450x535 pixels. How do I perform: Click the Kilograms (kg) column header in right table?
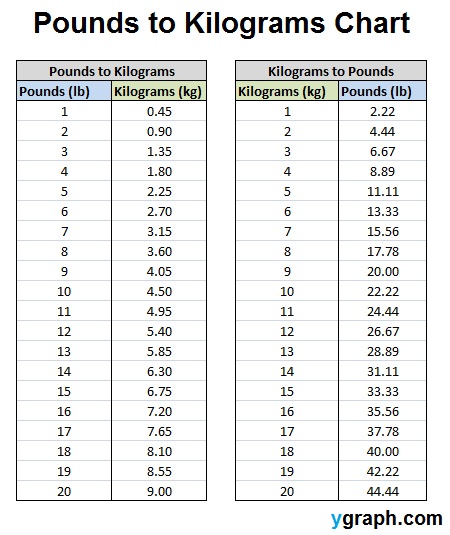tap(287, 91)
